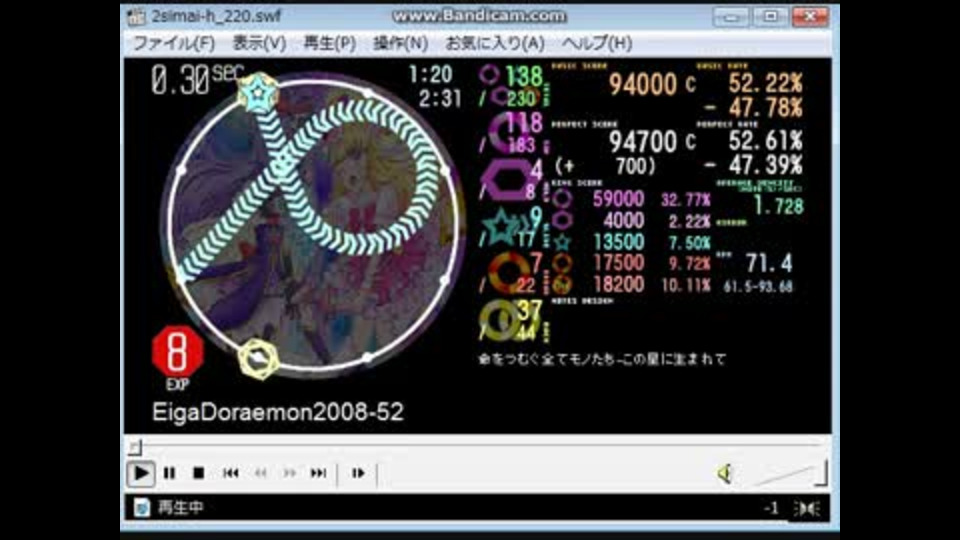
Task: Click the purple ring icon beside 138
Action: point(490,75)
